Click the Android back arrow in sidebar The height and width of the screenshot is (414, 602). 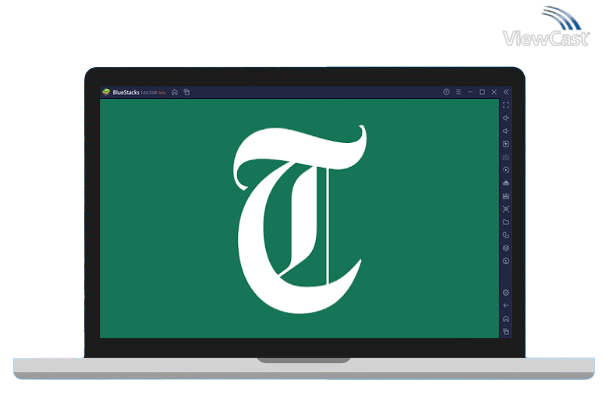coord(506,306)
